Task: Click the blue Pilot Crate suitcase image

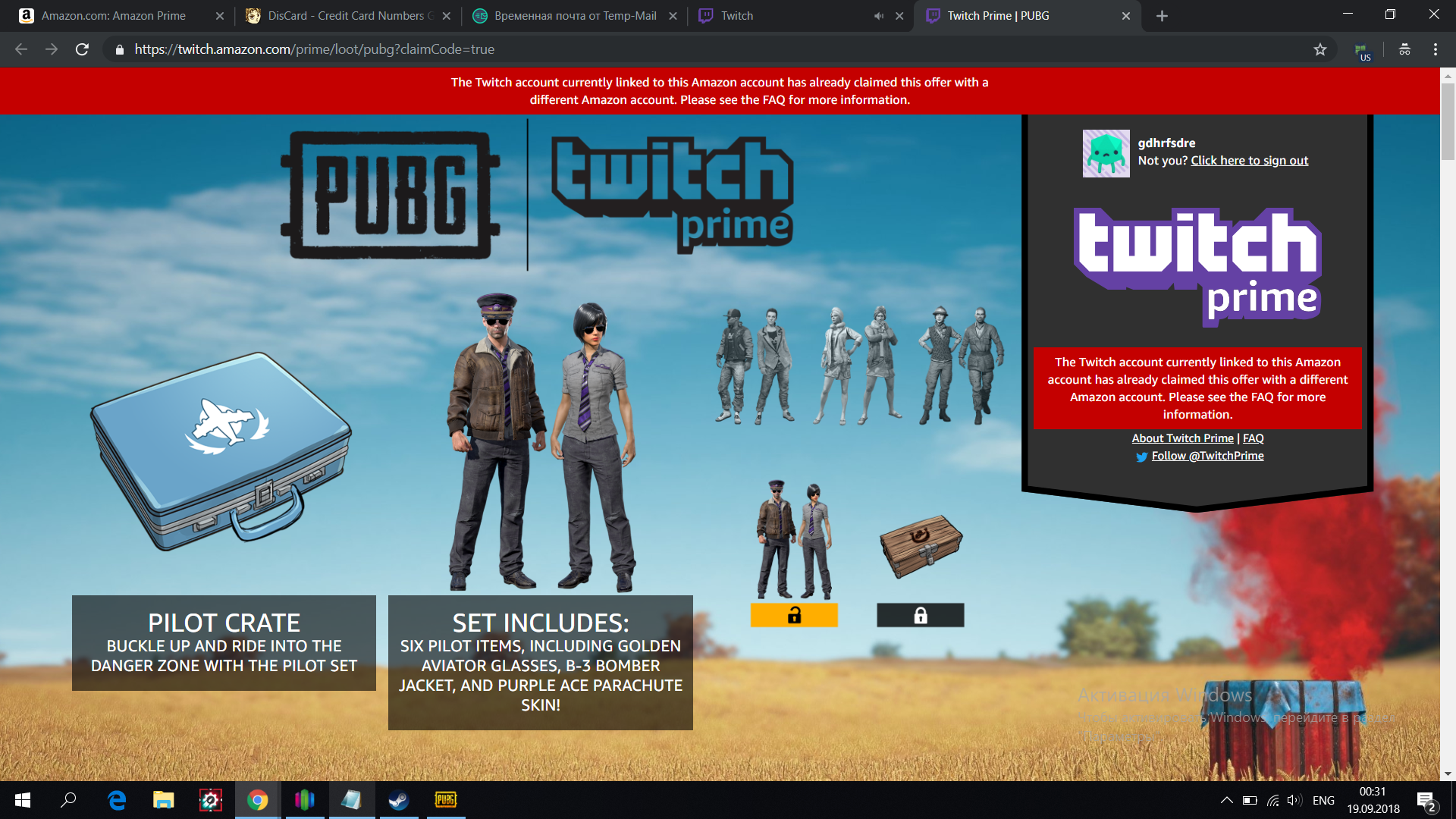Action: [x=221, y=451]
